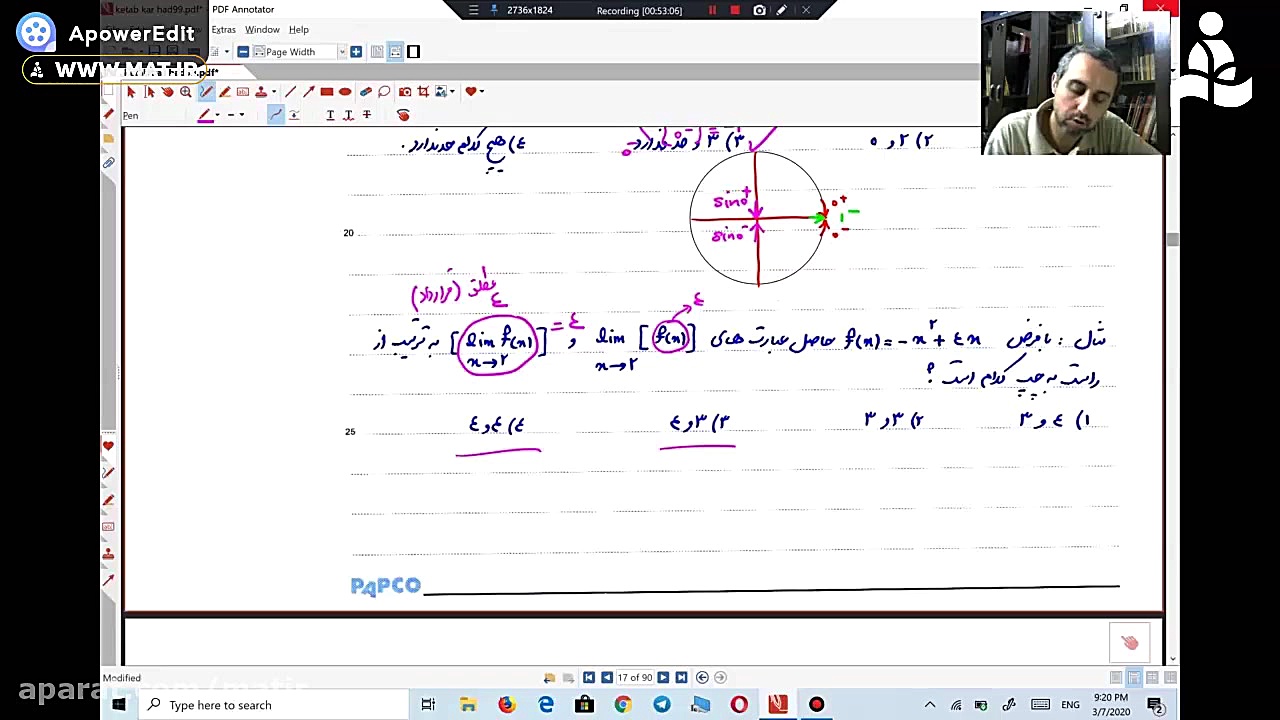The image size is (1280, 720).
Task: Open the Page Width zoom dropdown
Action: click(x=342, y=52)
